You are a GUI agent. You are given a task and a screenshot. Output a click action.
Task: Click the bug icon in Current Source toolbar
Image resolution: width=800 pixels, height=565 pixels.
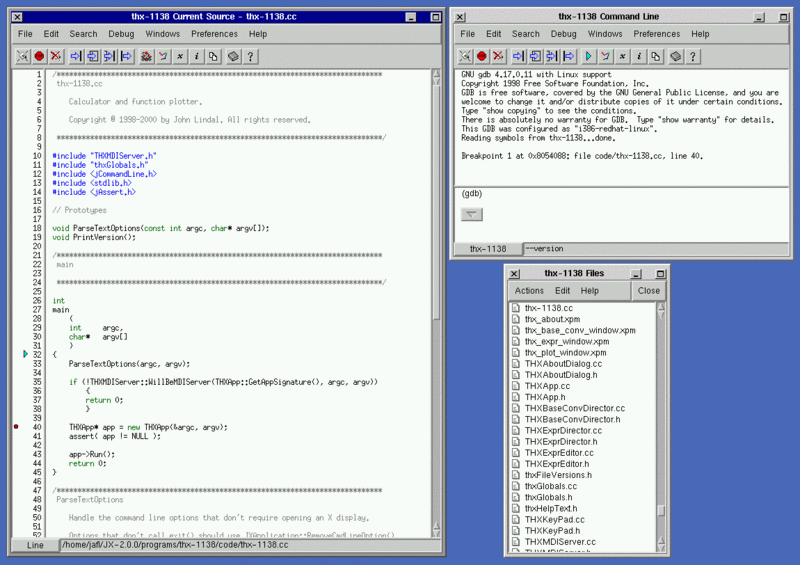146,56
